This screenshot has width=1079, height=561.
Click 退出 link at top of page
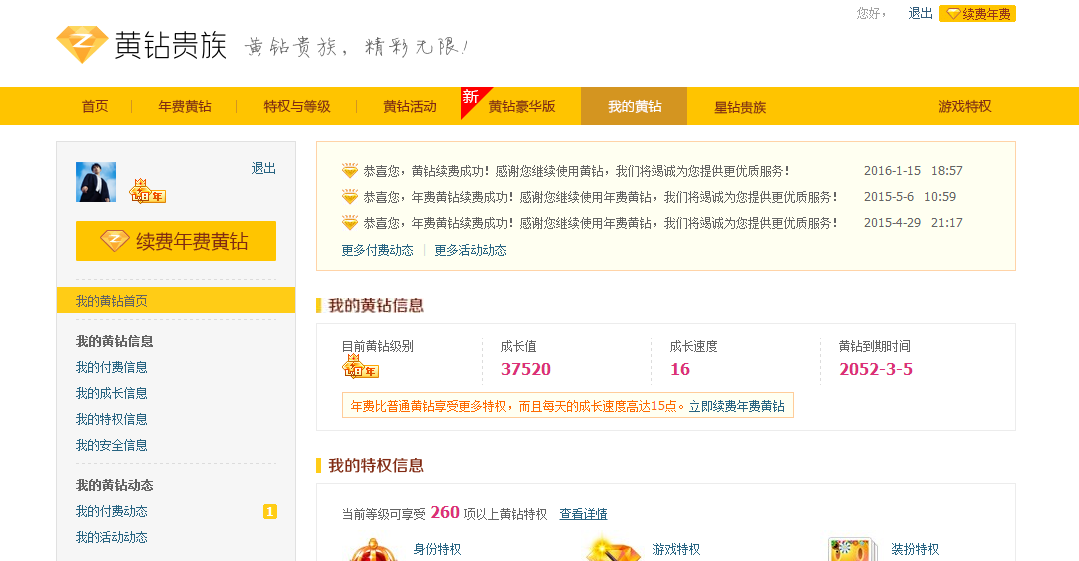[x=920, y=13]
